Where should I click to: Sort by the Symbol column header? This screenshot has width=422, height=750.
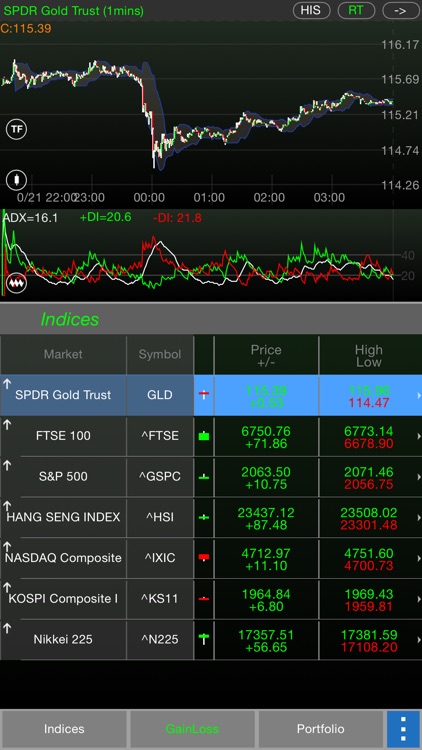pyautogui.click(x=160, y=354)
